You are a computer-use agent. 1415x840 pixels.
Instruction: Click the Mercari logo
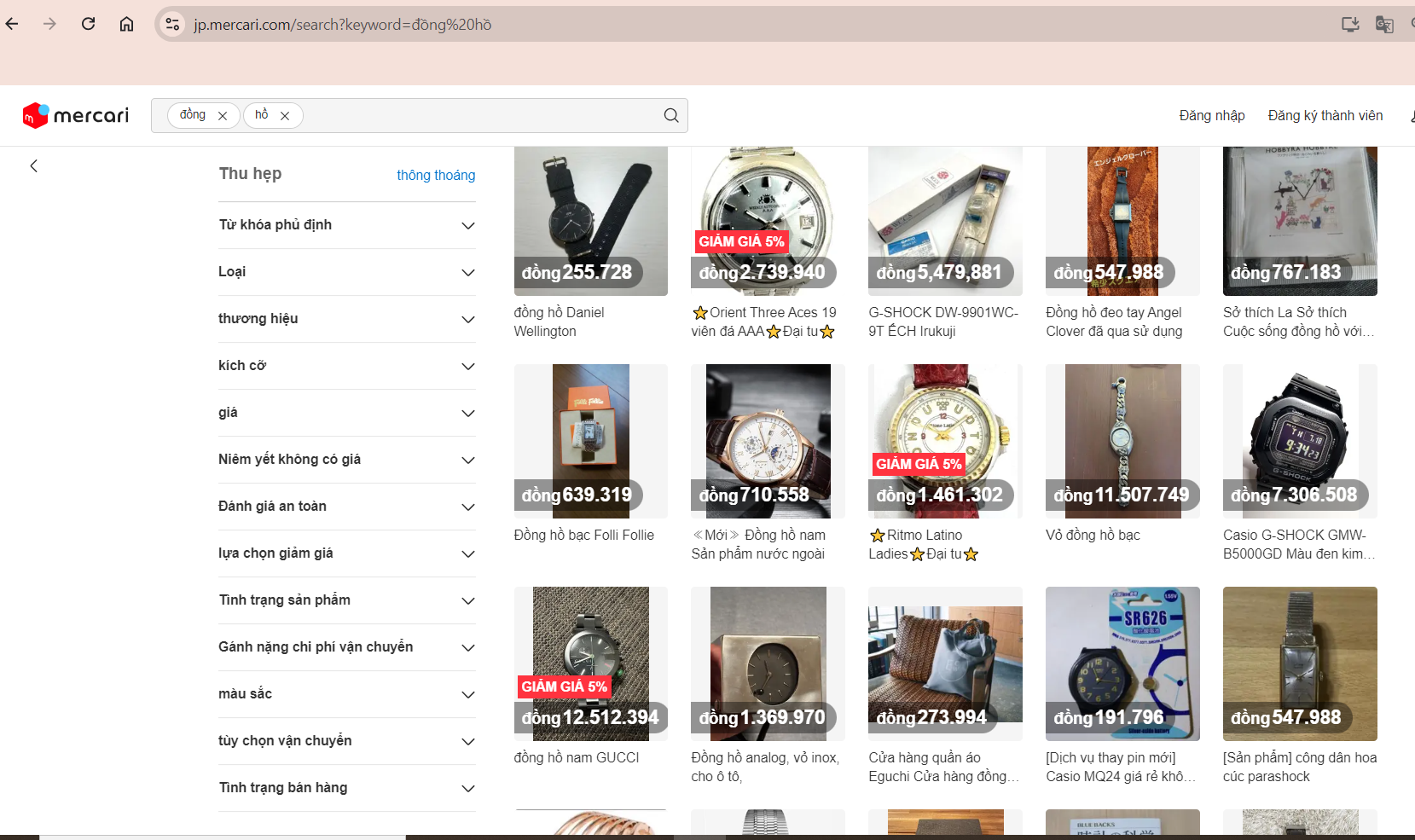point(76,115)
